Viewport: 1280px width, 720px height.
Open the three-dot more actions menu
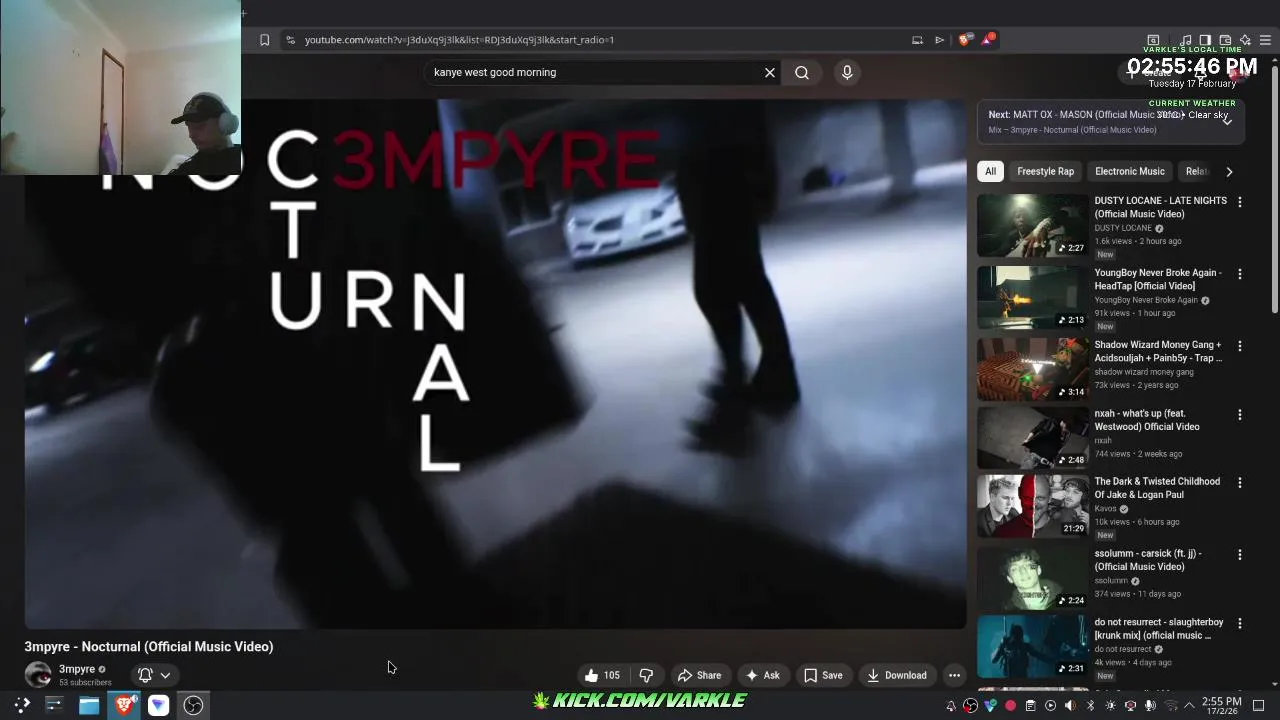tap(954, 675)
